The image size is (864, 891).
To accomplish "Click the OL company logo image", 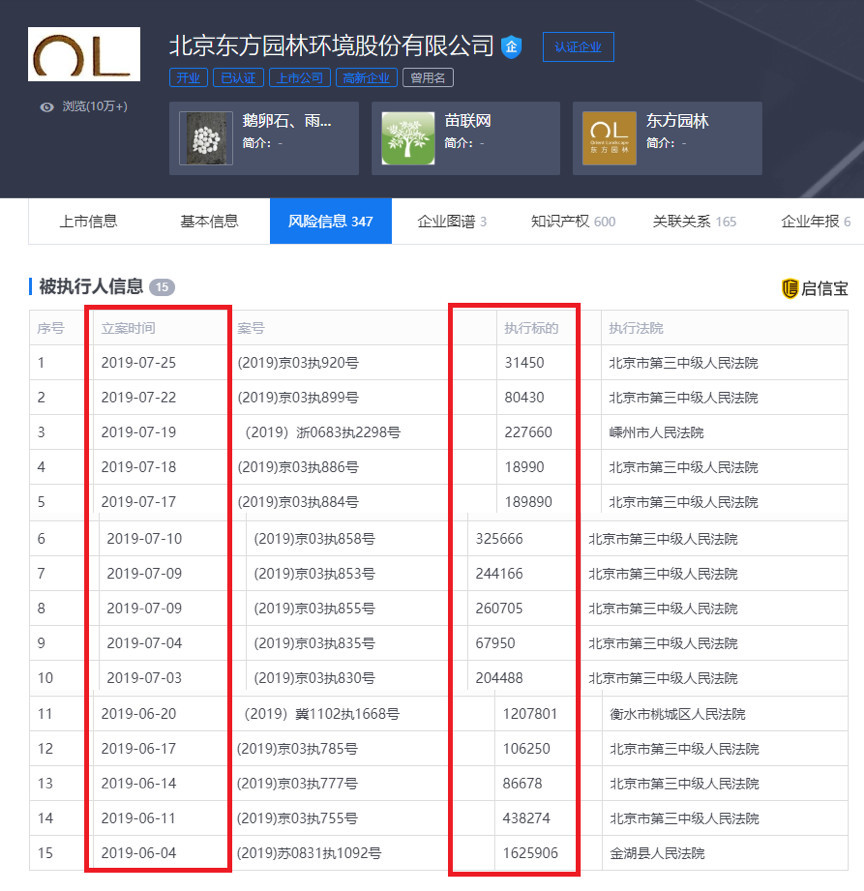I will click(84, 54).
